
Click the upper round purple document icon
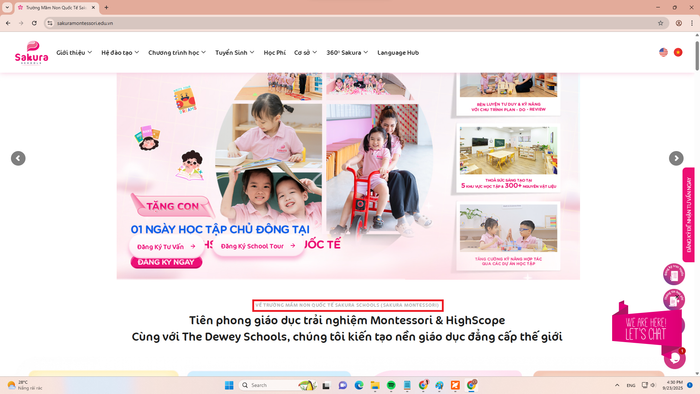coord(674,275)
